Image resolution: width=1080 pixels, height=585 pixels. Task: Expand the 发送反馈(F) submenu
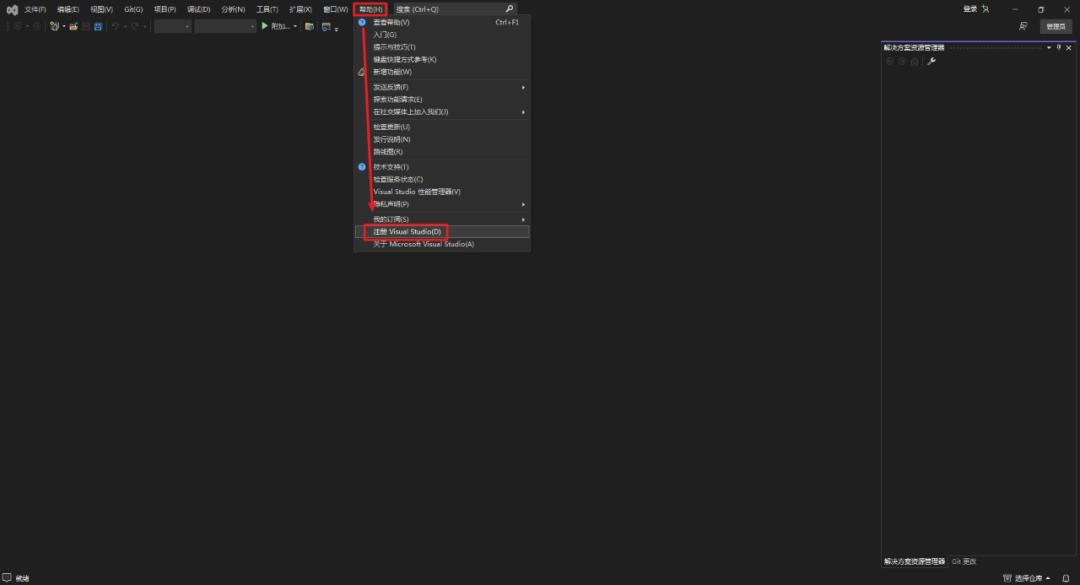click(523, 88)
